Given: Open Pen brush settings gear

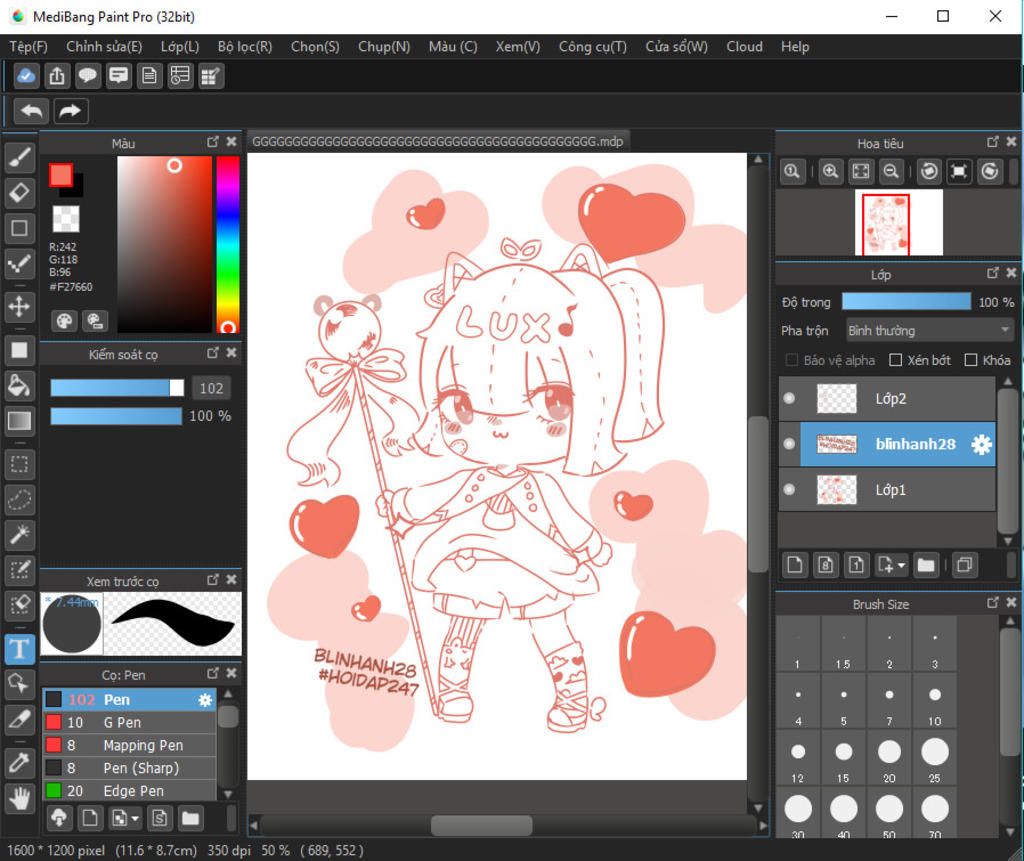Looking at the screenshot, I should (205, 700).
